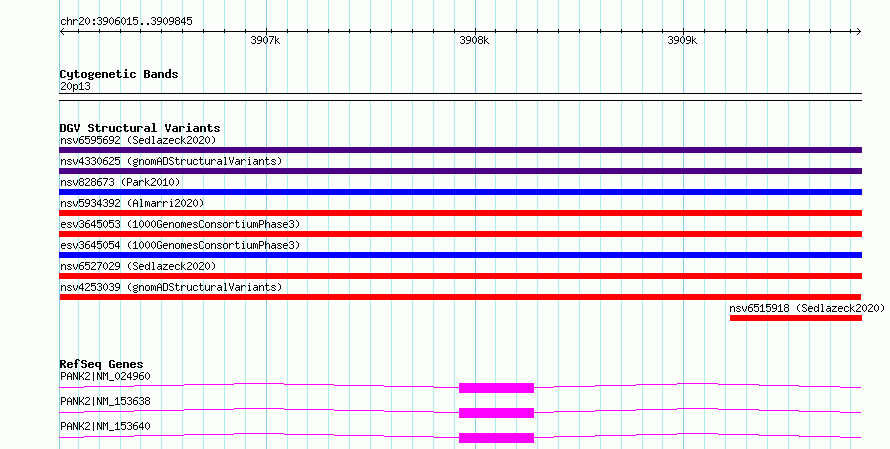Screen dimensions: 890x449
Task: Select the short red bar under nsv6515918
Action: pos(796,318)
